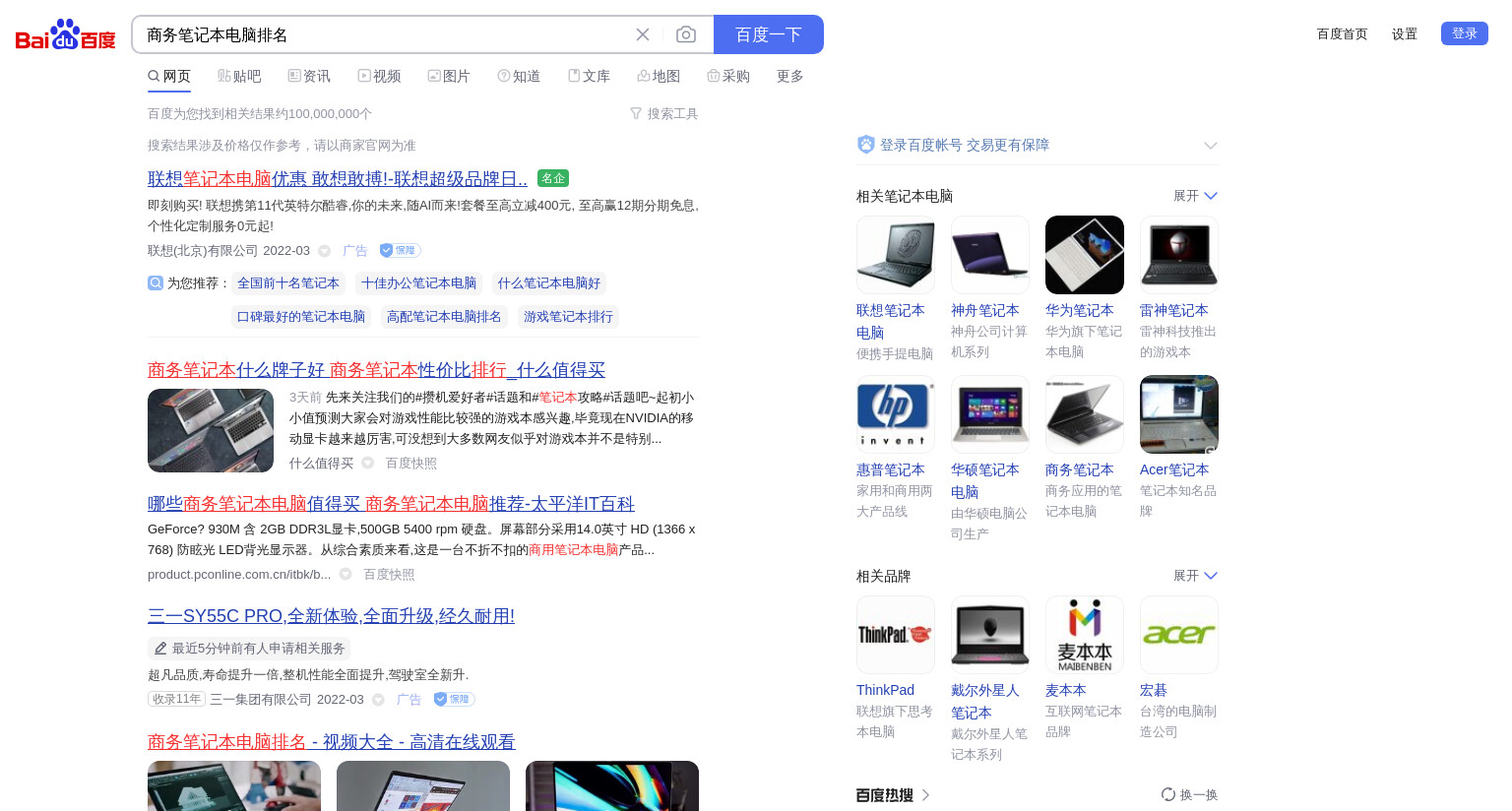1512x811 pixels.
Task: Open 搜索工具 filter
Action: pos(664,114)
